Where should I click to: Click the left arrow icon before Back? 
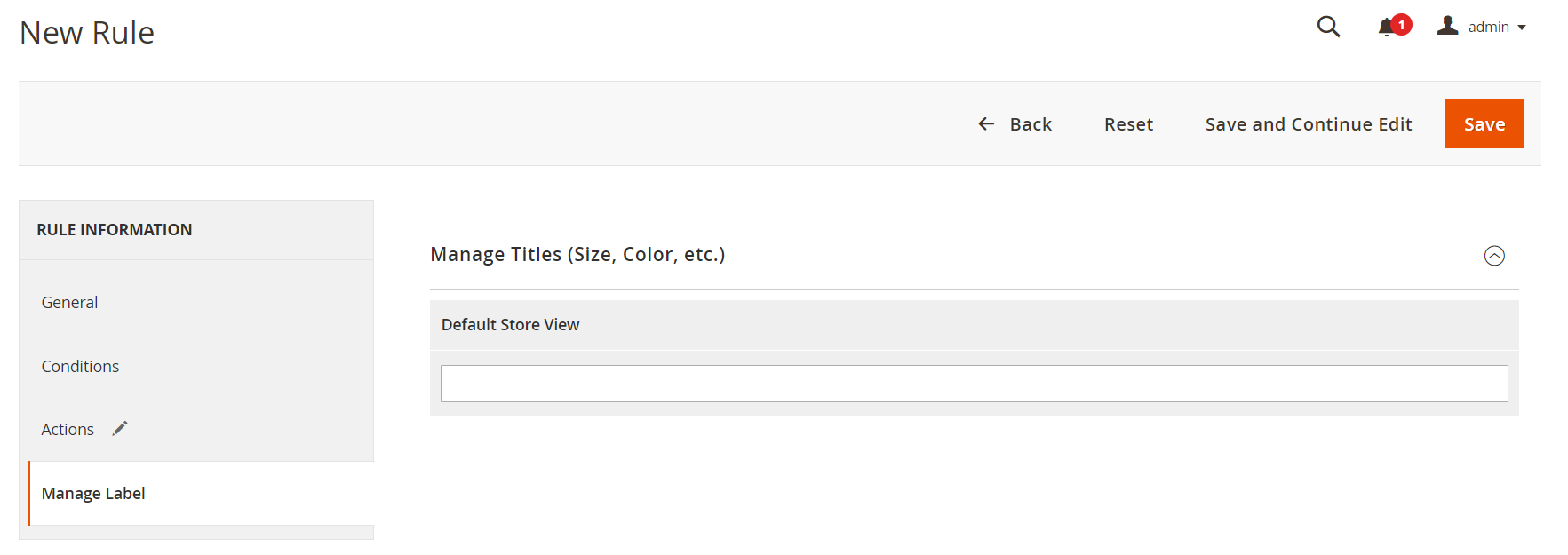[x=986, y=124]
